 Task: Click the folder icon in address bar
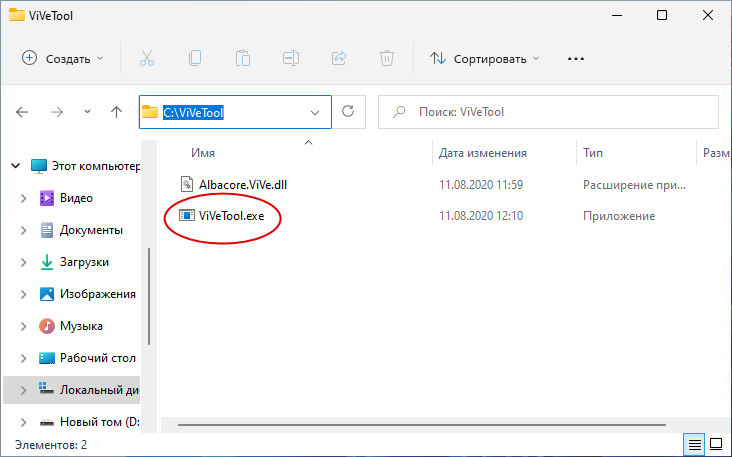point(150,112)
